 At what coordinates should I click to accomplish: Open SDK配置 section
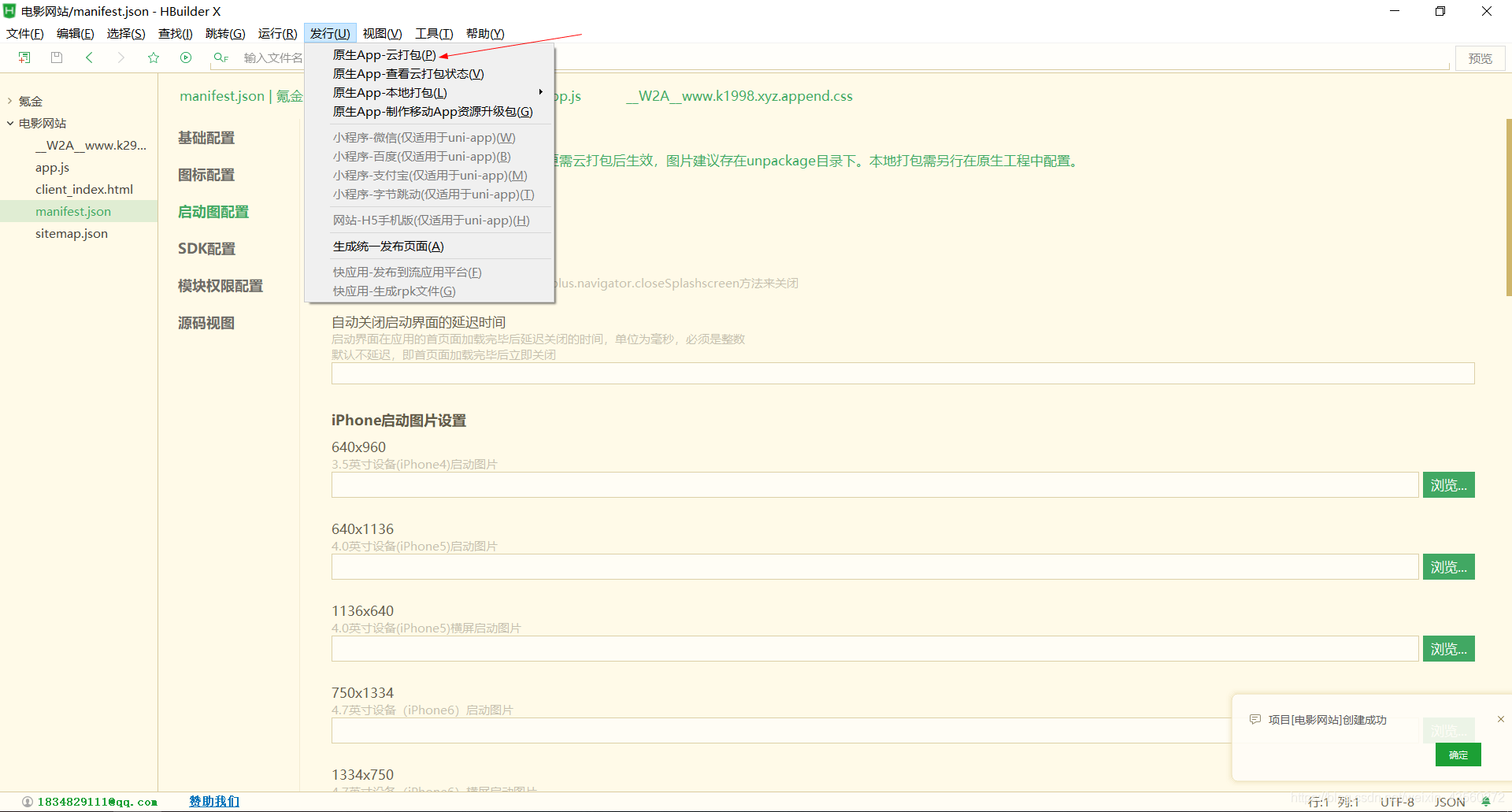pyautogui.click(x=206, y=249)
